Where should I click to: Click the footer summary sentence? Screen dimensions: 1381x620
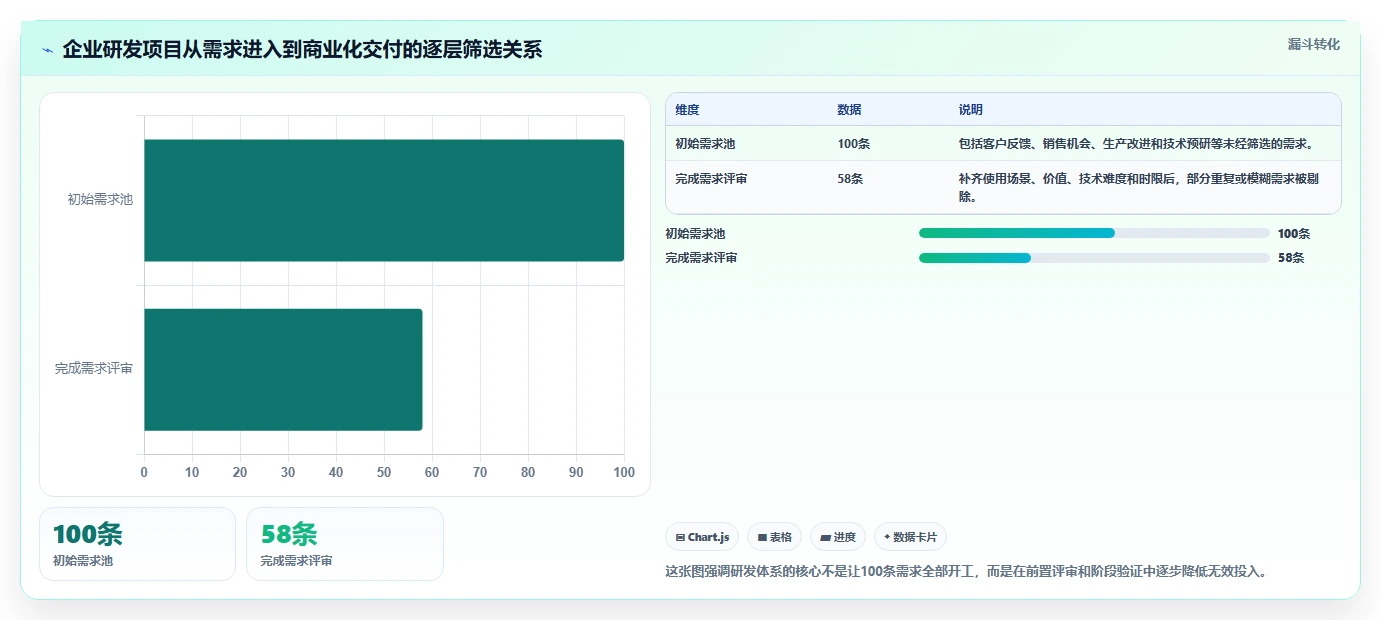point(966,572)
